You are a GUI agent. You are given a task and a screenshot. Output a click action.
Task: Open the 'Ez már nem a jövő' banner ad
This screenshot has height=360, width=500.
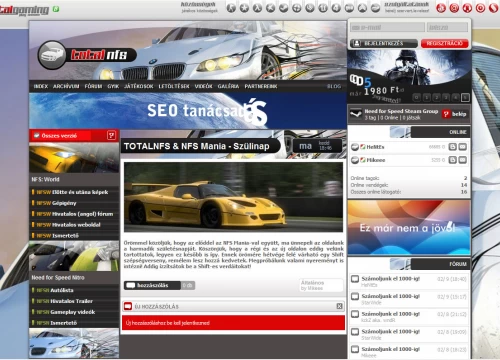(409, 228)
